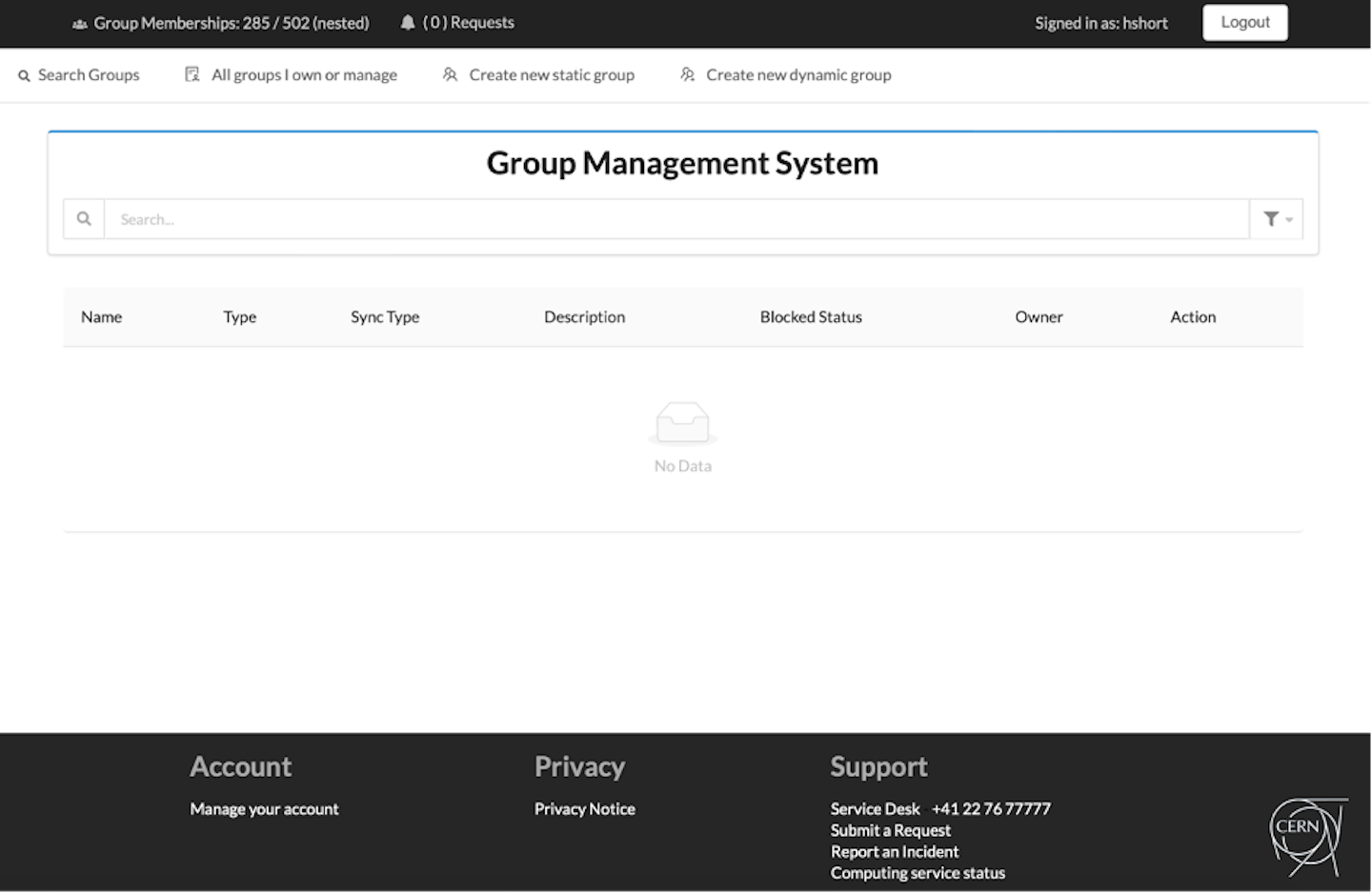The height and width of the screenshot is (893, 1372).
Task: Click the magnifier icon beside Search Groups
Action: click(24, 75)
